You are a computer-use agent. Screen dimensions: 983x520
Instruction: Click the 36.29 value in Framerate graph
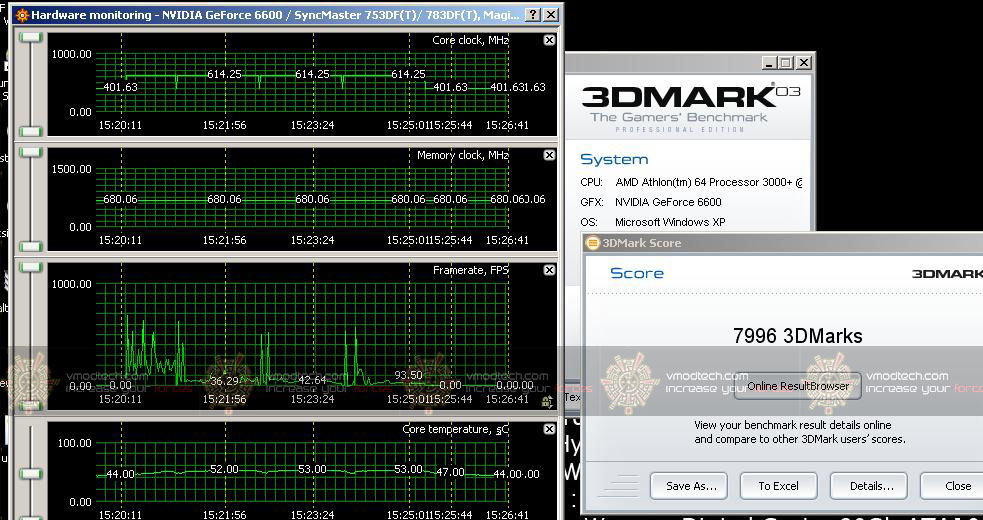224,381
